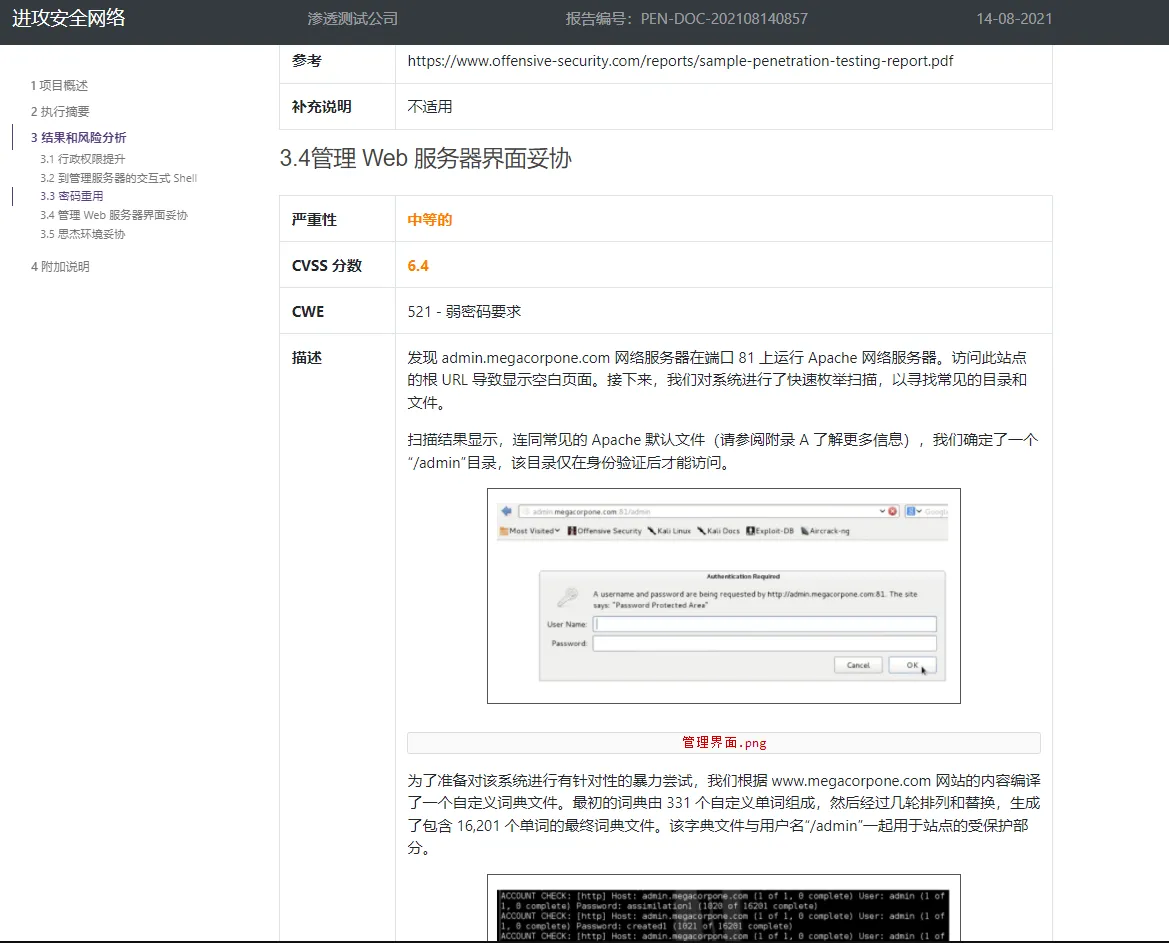
Task: Click the Offensive Security bookmark icon
Action: tap(572, 531)
